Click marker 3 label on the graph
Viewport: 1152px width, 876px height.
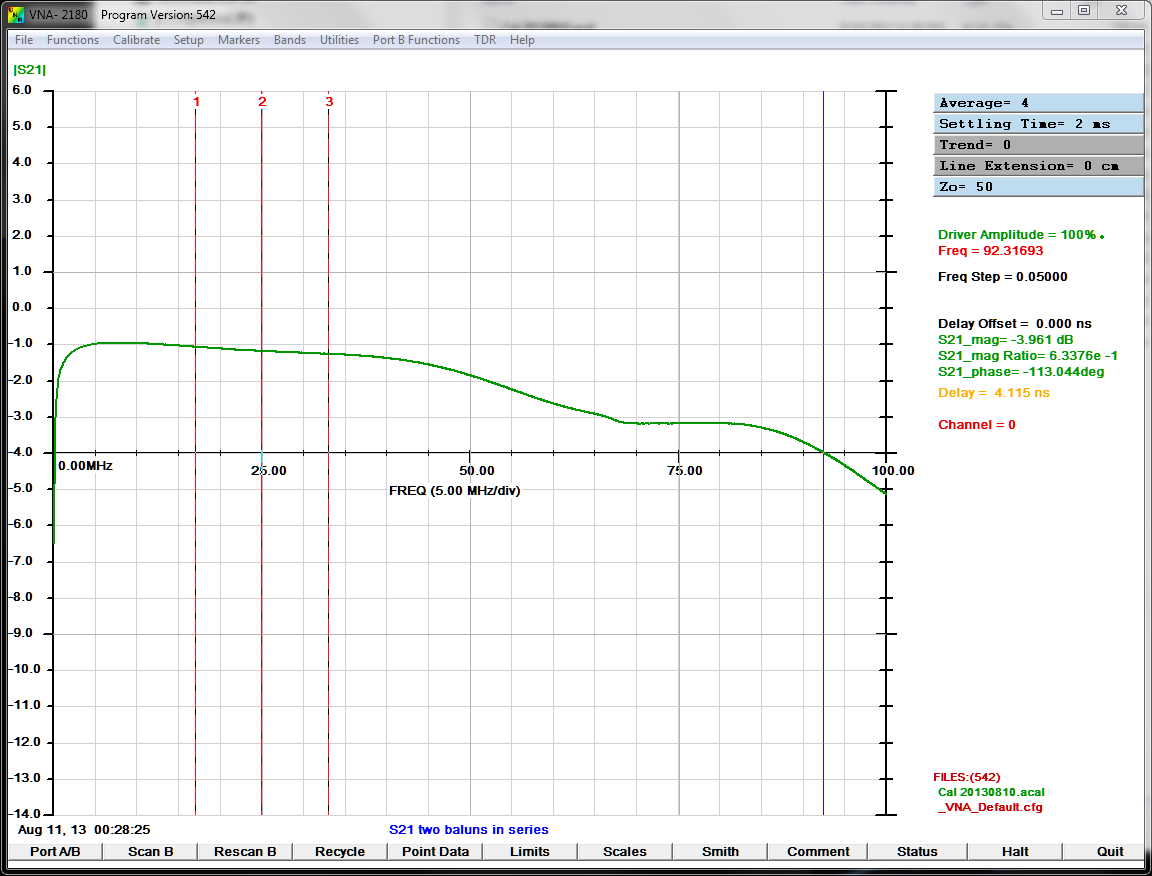[x=329, y=102]
